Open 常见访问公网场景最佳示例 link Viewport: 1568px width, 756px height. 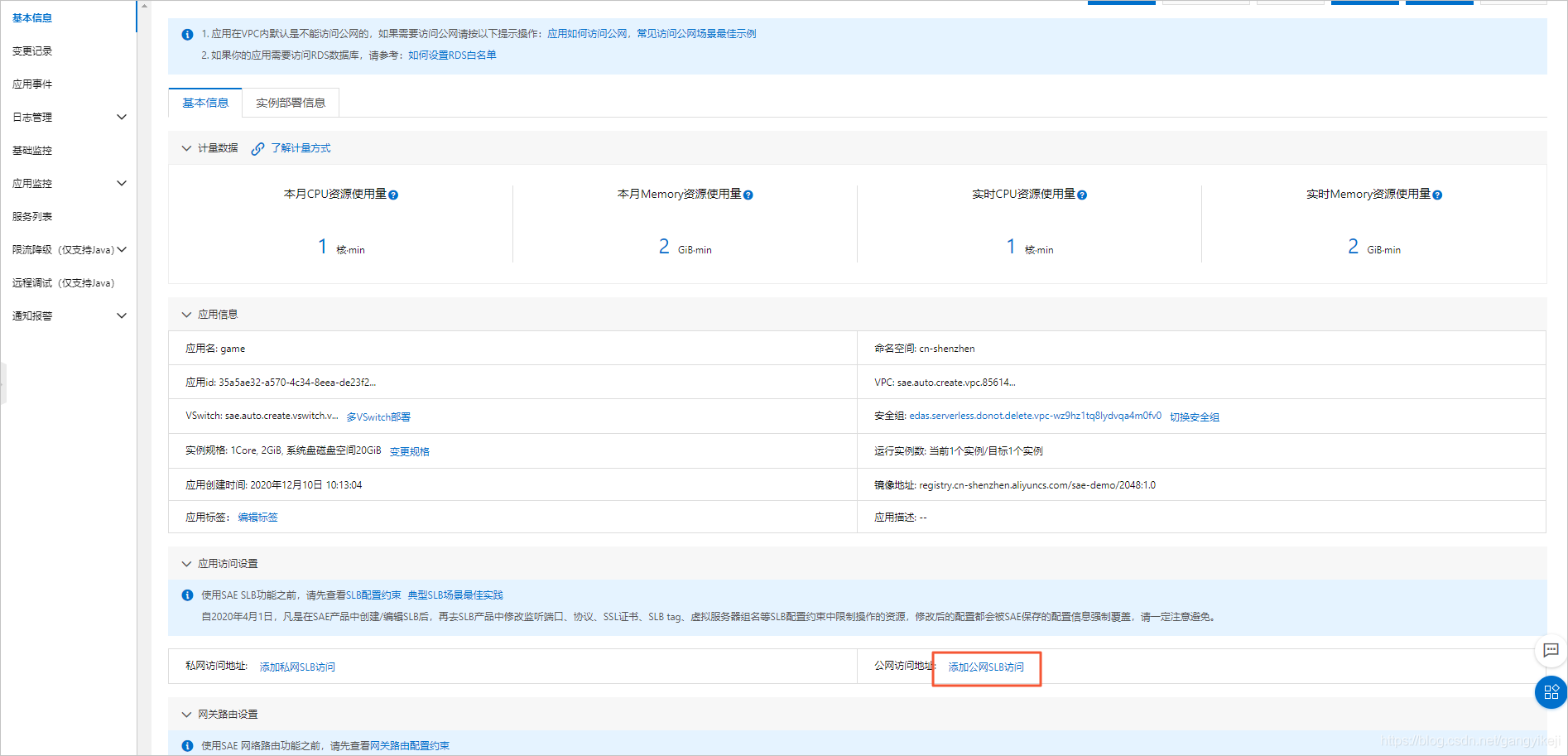[696, 34]
